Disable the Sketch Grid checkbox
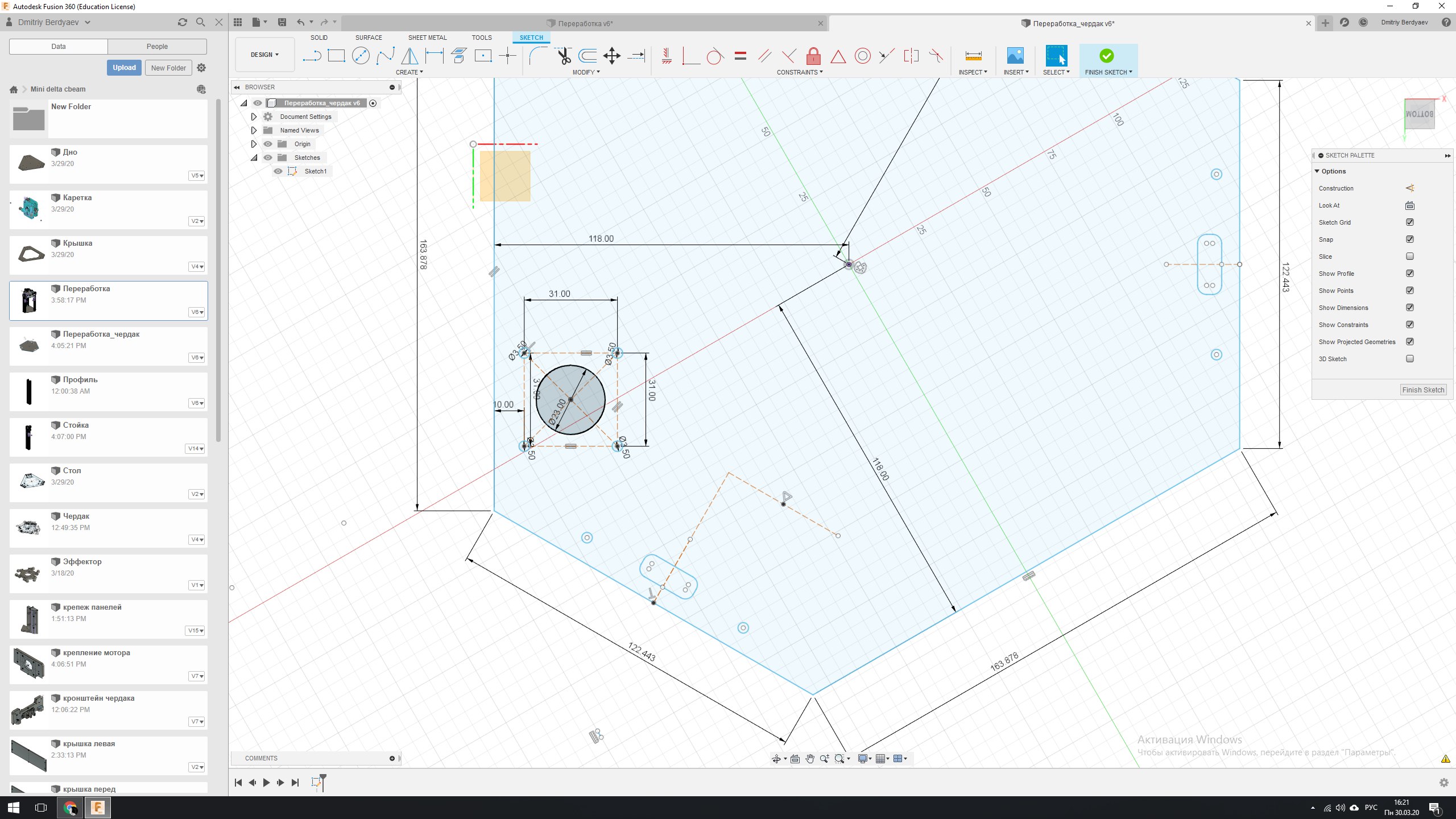This screenshot has height=819, width=1456. coord(1410,222)
